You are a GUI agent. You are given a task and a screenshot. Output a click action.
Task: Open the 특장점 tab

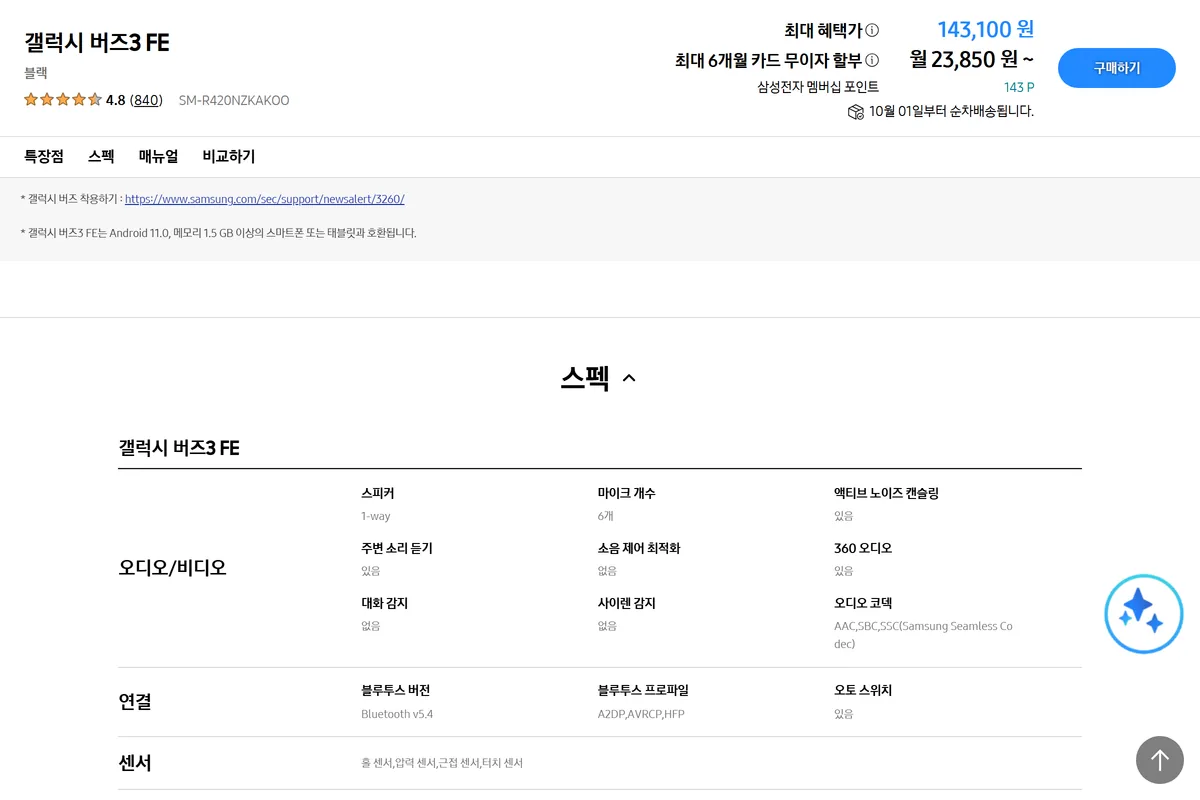click(x=44, y=156)
